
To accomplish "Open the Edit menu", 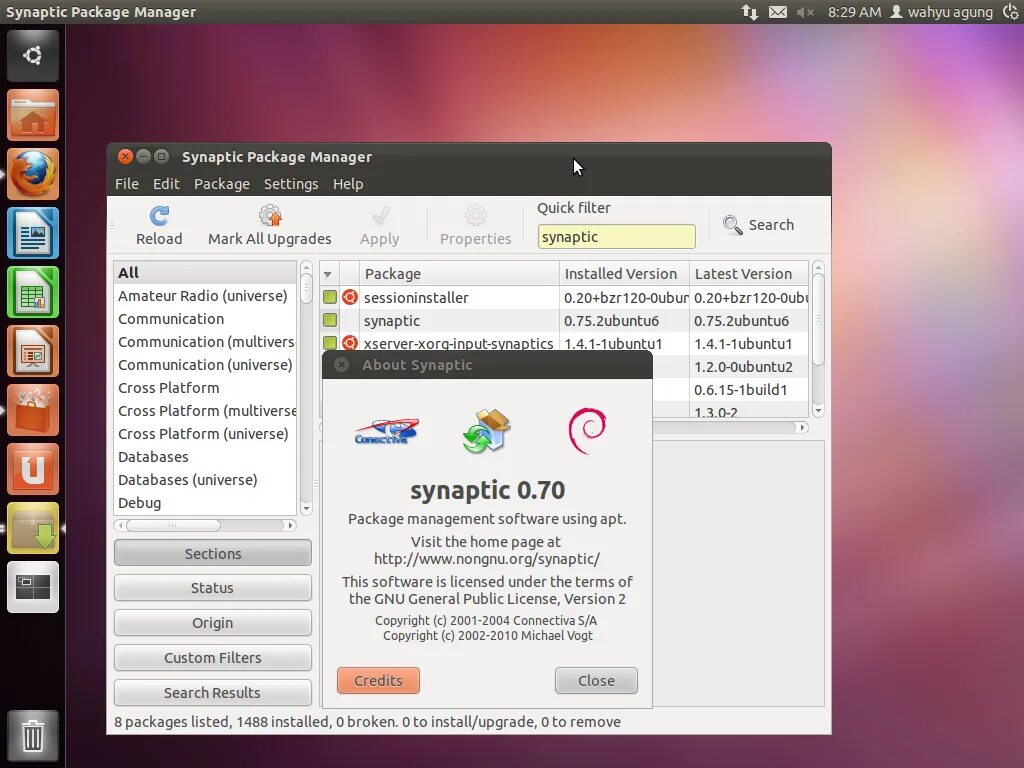I will [166, 184].
